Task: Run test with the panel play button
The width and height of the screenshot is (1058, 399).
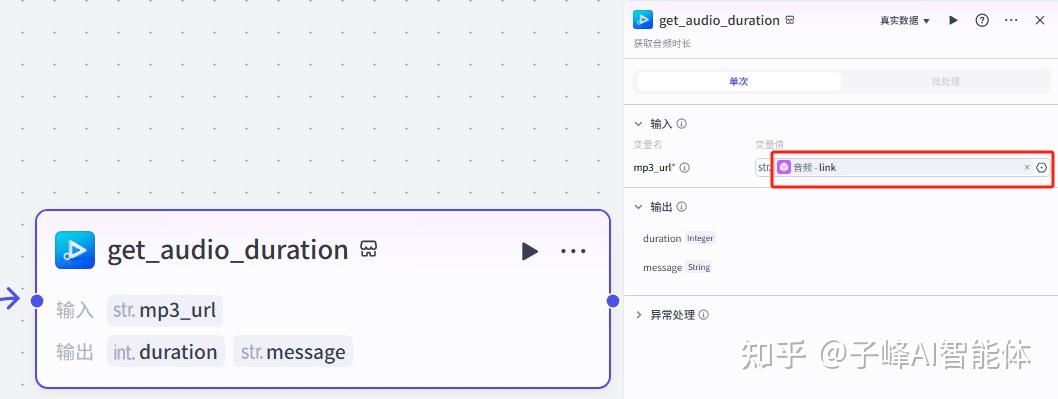Action: tap(953, 20)
